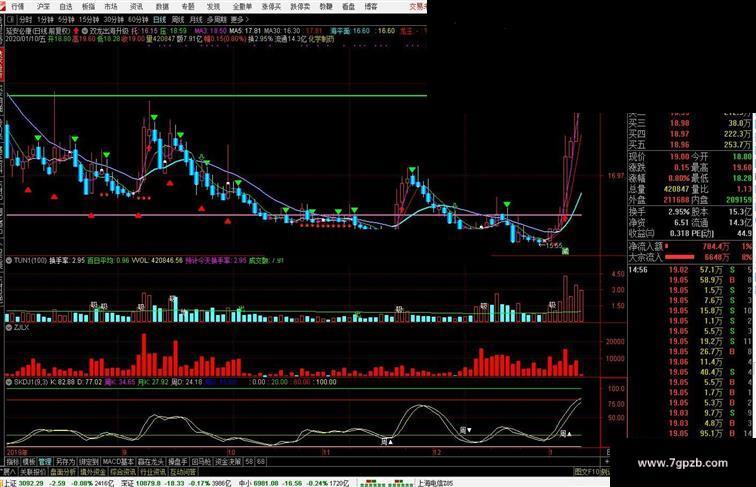Screen dimensions: 756x487
Task: Expand the 更多 > period options
Action: click(239, 20)
